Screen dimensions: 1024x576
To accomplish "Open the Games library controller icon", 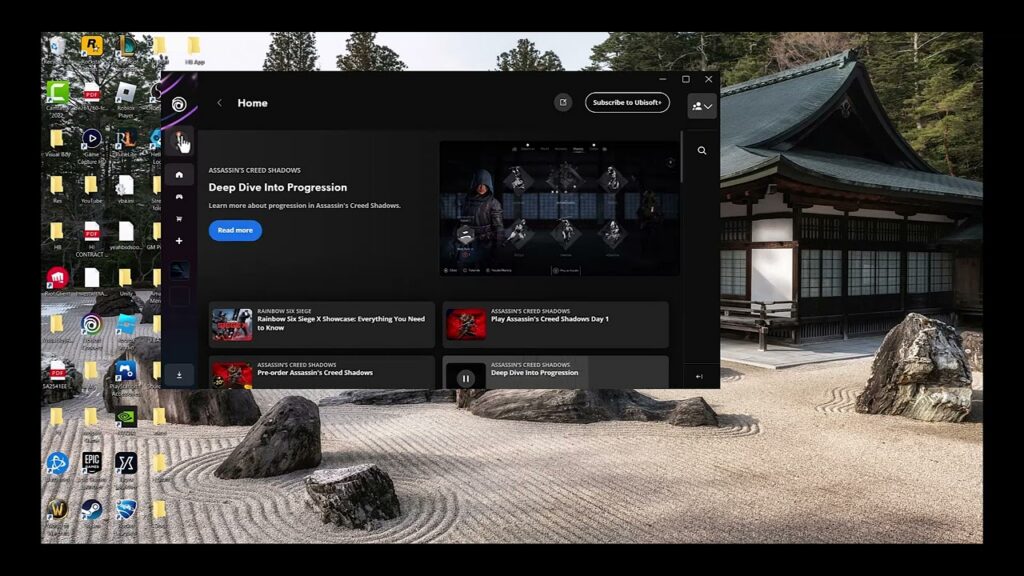I will click(179, 197).
